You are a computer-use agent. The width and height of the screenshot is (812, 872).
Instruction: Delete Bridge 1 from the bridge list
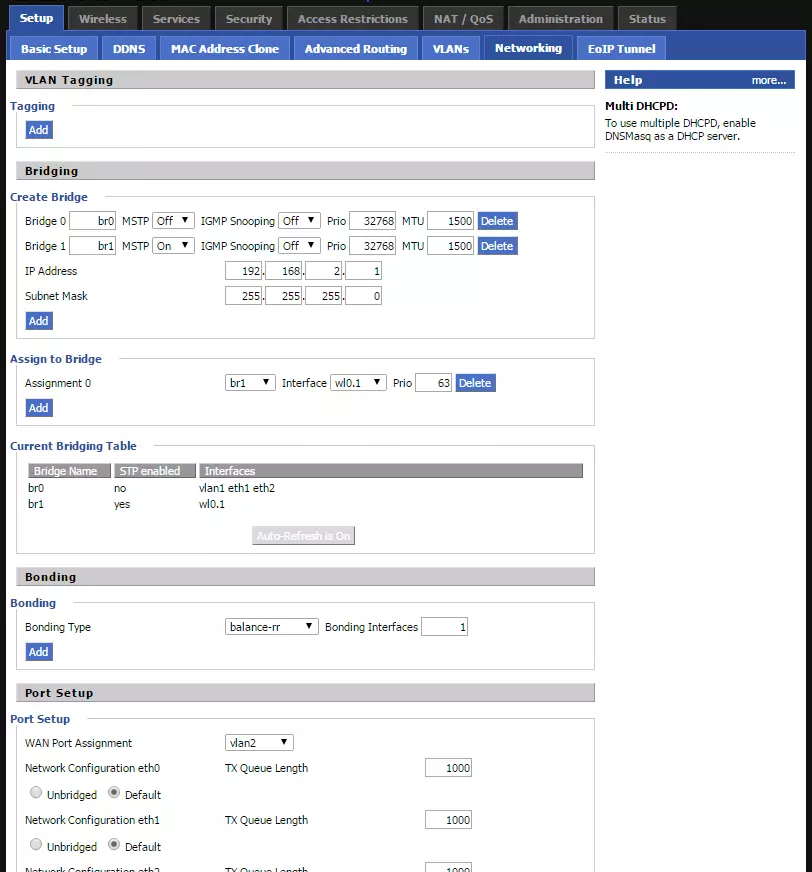tap(497, 245)
